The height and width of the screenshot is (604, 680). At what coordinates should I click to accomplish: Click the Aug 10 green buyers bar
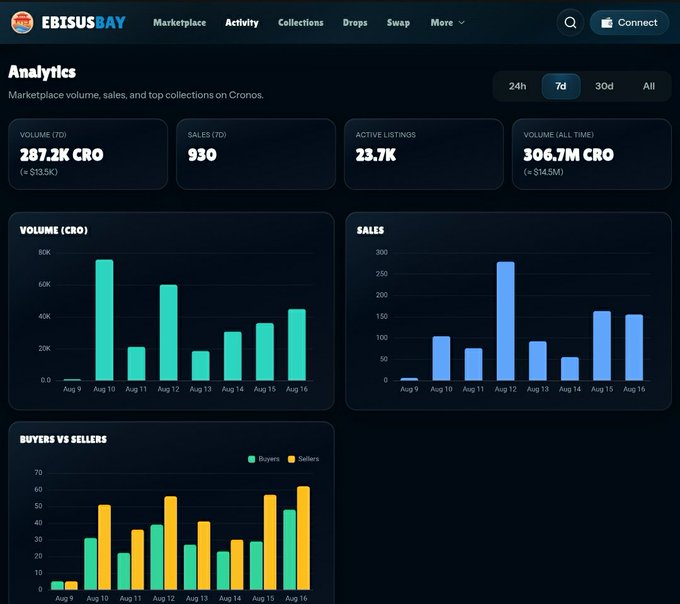click(x=90, y=564)
